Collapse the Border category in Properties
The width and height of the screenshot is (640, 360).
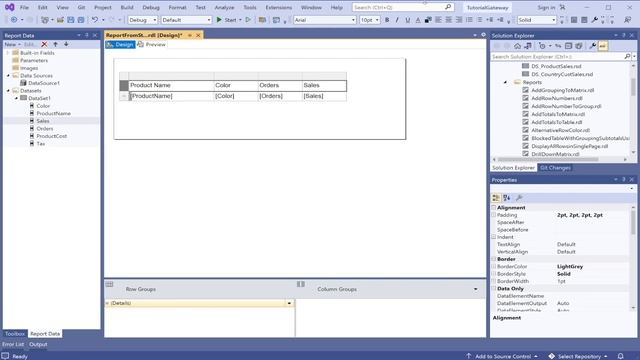(493, 259)
